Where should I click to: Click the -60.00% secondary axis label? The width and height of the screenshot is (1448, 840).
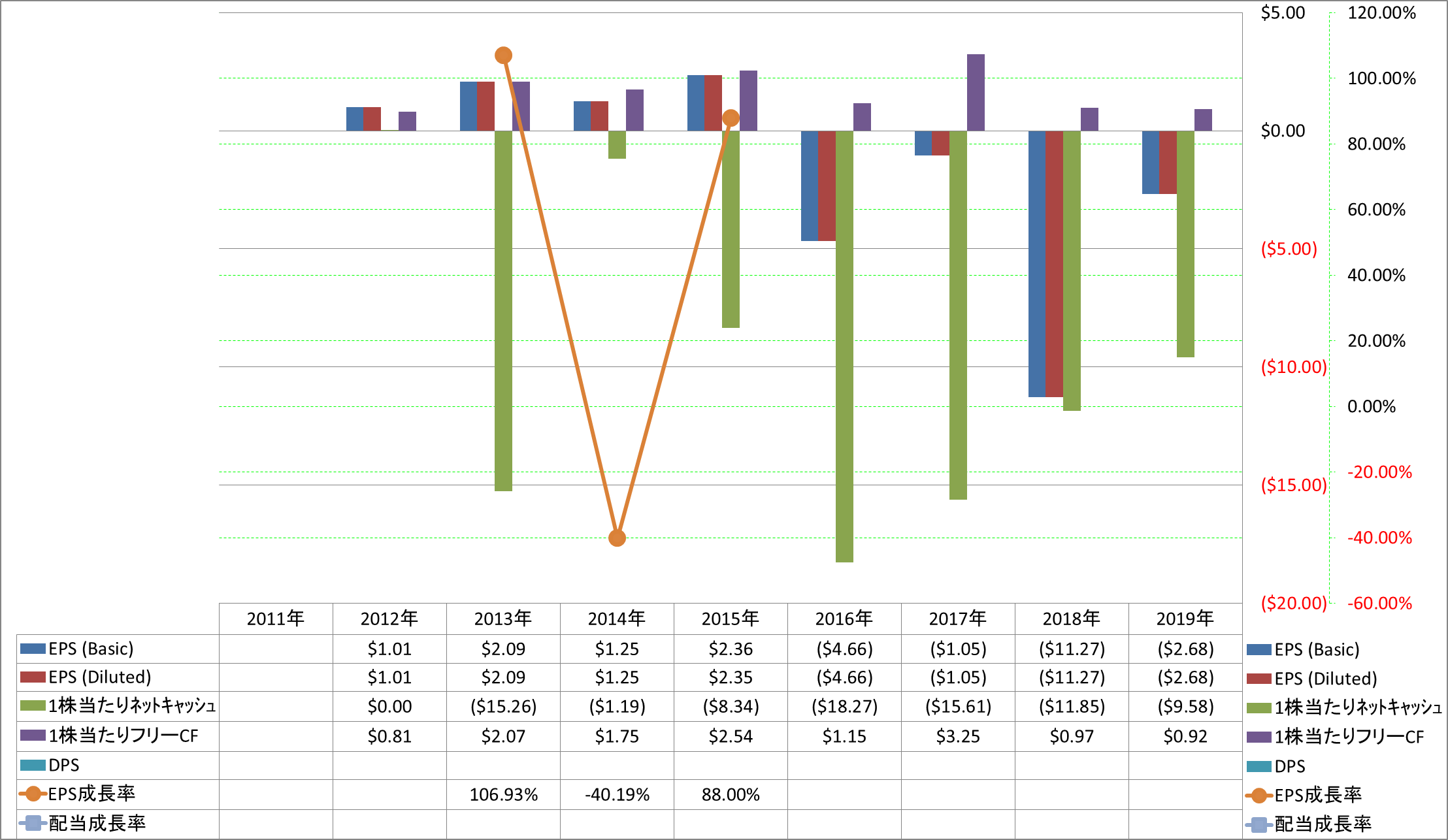tap(1379, 603)
